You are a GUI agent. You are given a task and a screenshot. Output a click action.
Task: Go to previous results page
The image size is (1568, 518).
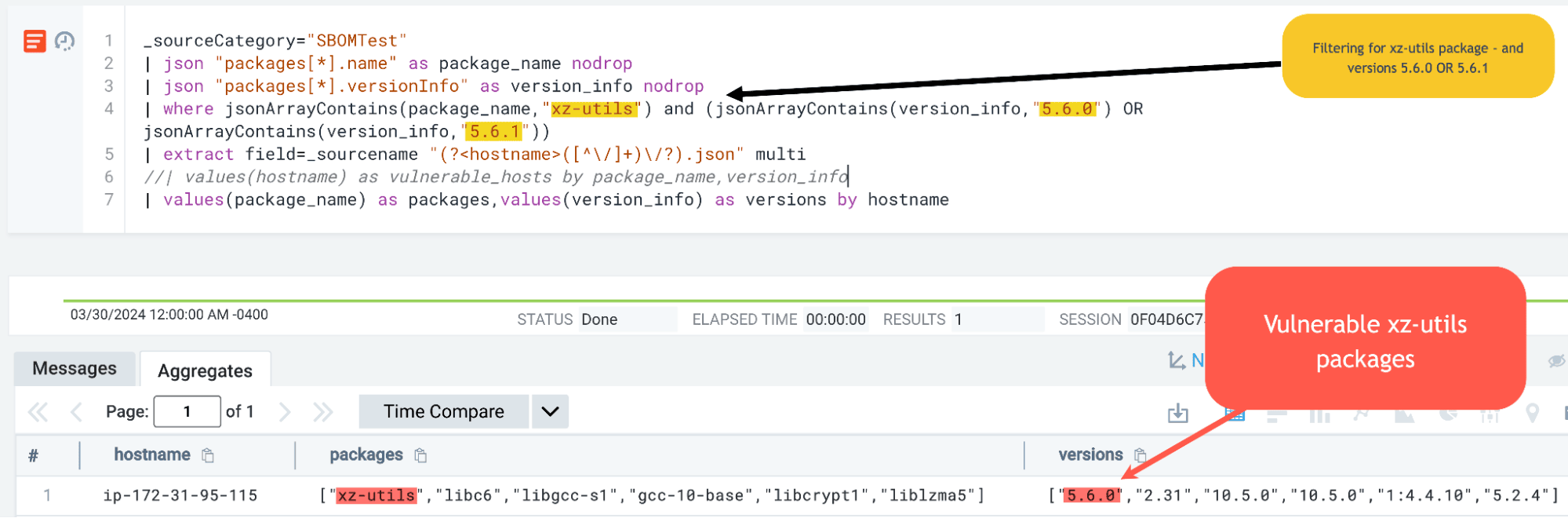[x=76, y=412]
